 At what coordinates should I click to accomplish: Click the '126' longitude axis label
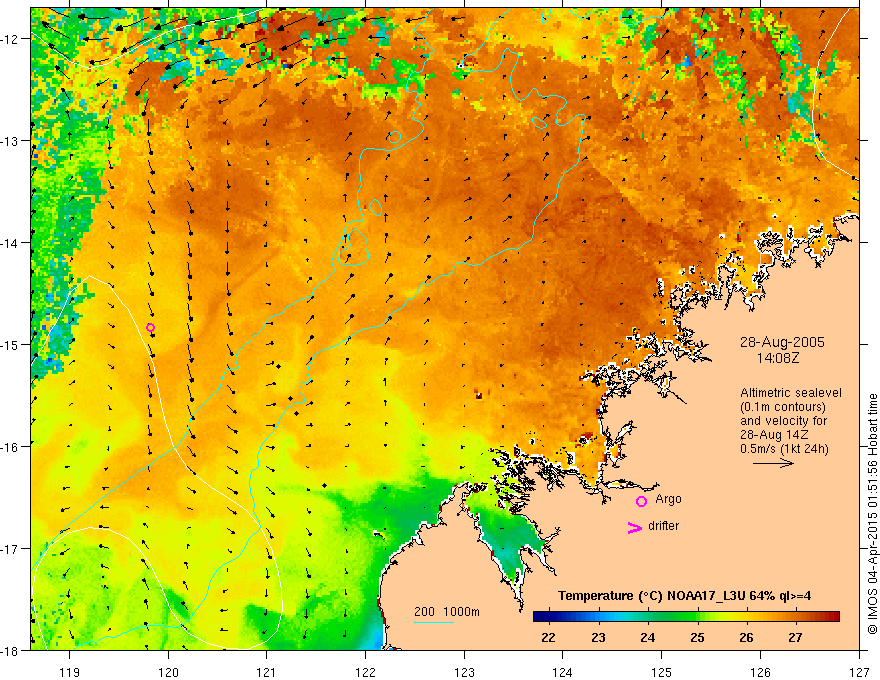pyautogui.click(x=760, y=672)
